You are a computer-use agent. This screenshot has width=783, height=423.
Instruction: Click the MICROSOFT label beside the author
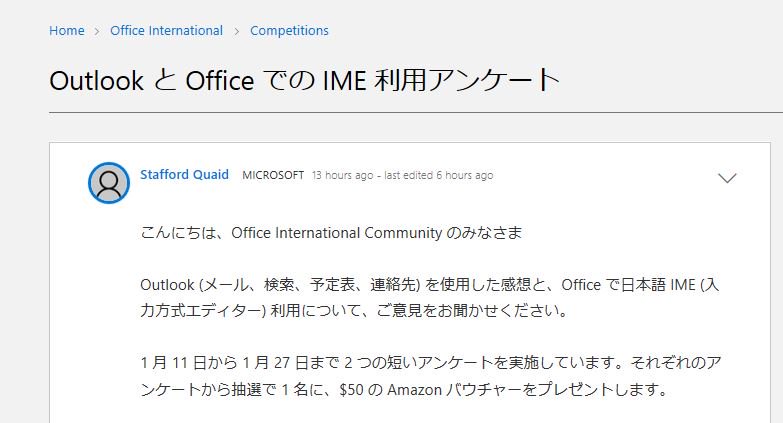pos(273,175)
